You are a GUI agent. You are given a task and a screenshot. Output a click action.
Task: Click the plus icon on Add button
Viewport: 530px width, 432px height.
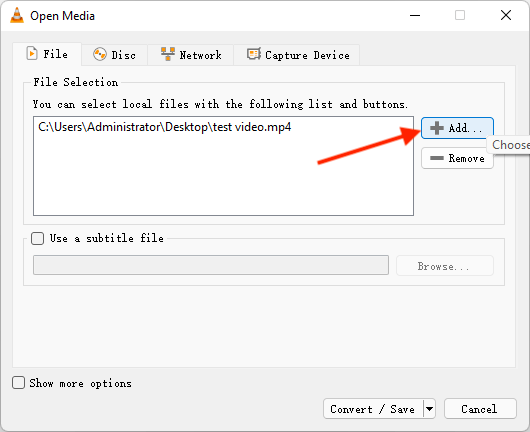click(x=437, y=128)
